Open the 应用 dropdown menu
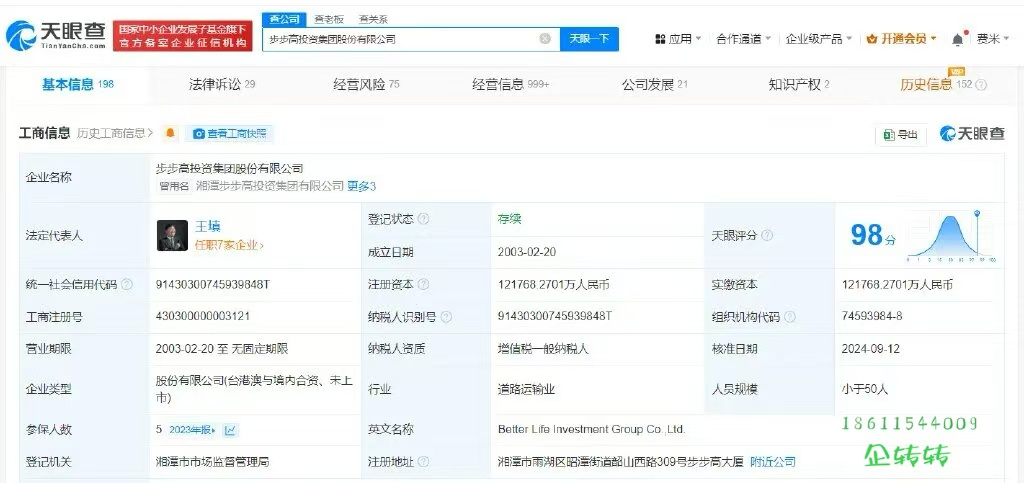This screenshot has height=483, width=1024. [x=679, y=39]
